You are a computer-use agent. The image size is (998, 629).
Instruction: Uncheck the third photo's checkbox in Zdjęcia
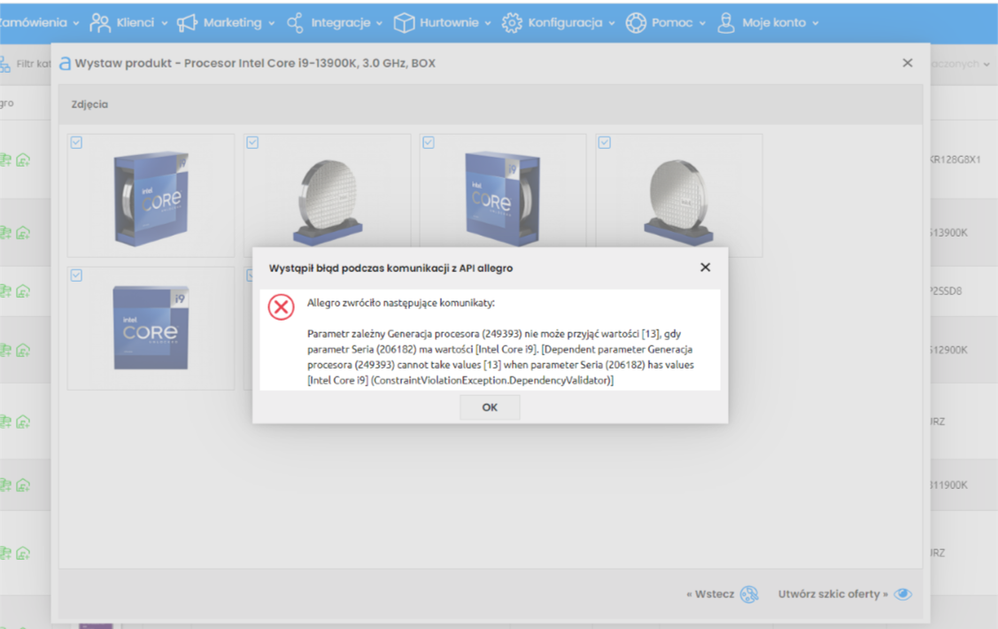click(x=428, y=143)
